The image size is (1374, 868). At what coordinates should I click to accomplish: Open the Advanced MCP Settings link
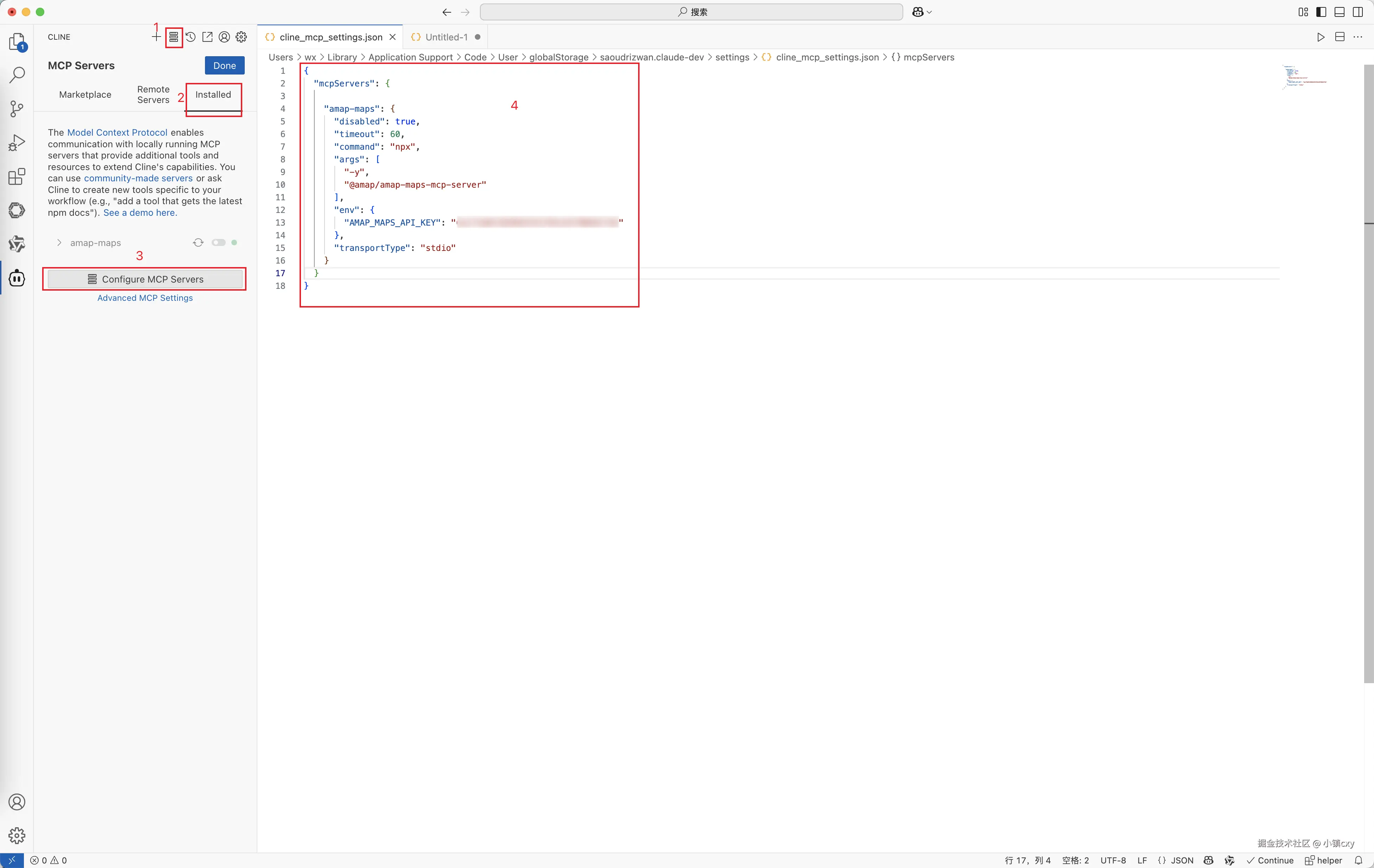(145, 298)
